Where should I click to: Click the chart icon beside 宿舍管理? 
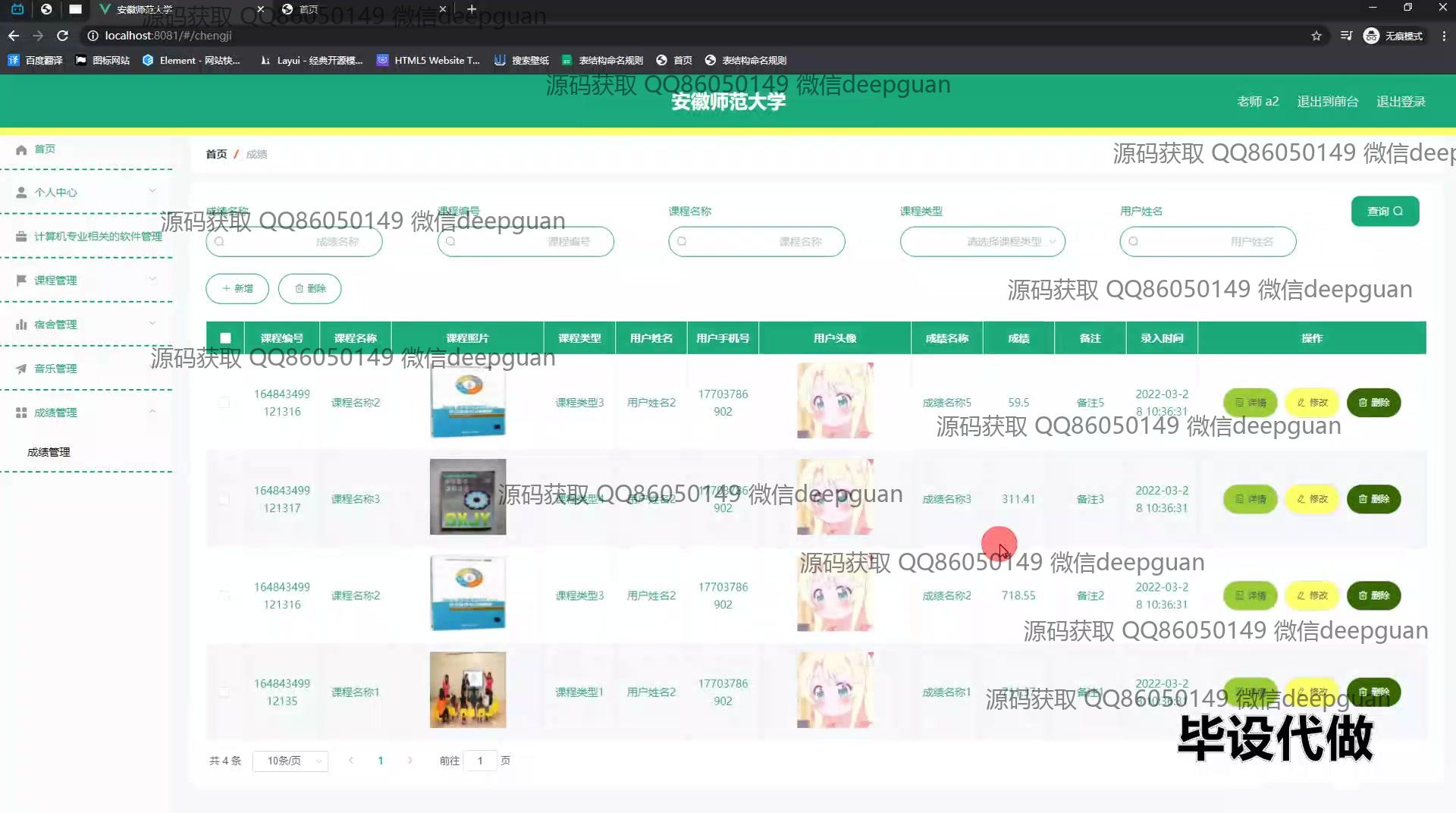(x=20, y=324)
